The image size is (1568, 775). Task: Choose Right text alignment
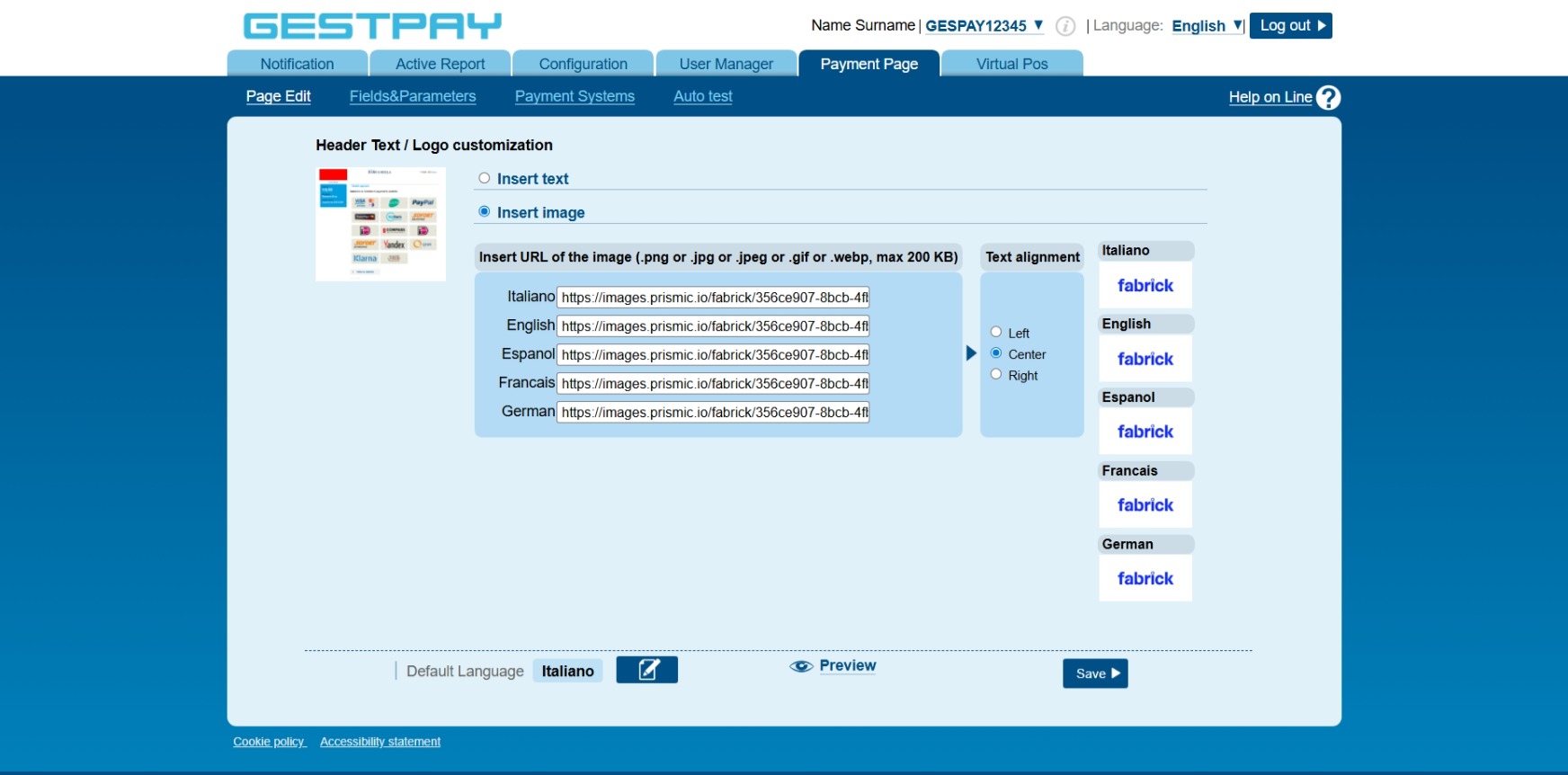point(996,375)
